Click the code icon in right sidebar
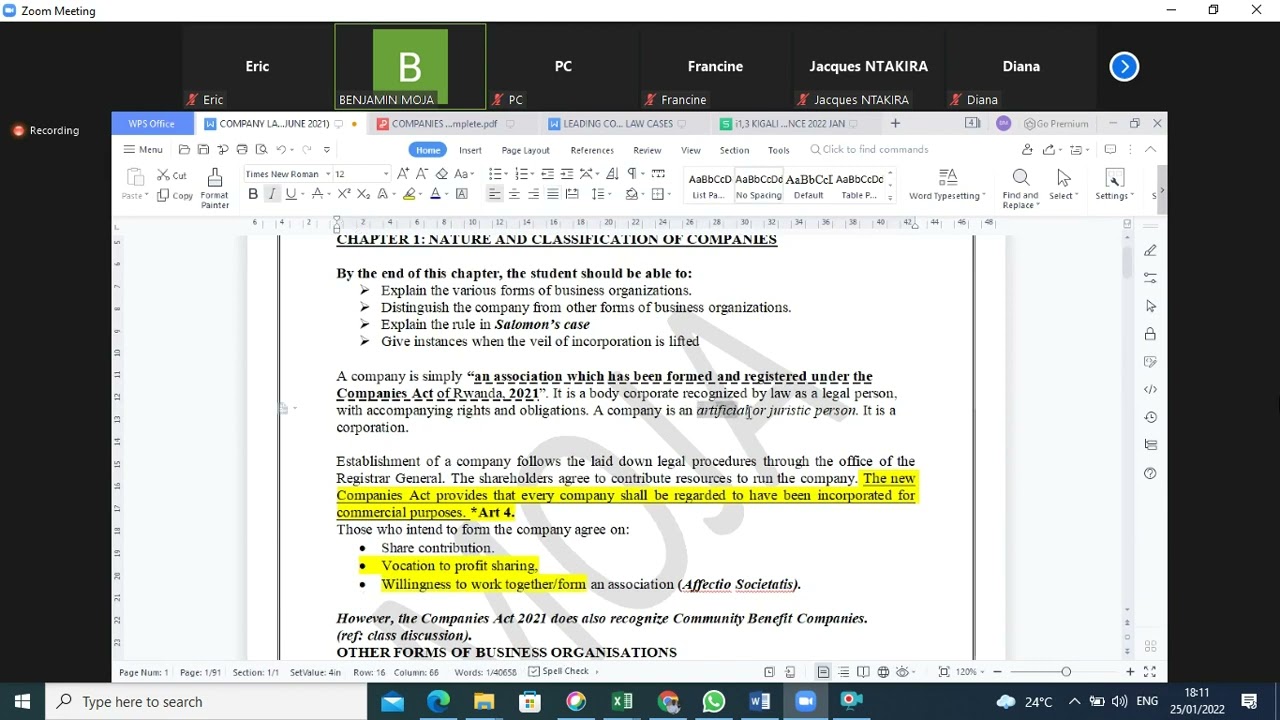This screenshot has height=720, width=1280. 1150,389
